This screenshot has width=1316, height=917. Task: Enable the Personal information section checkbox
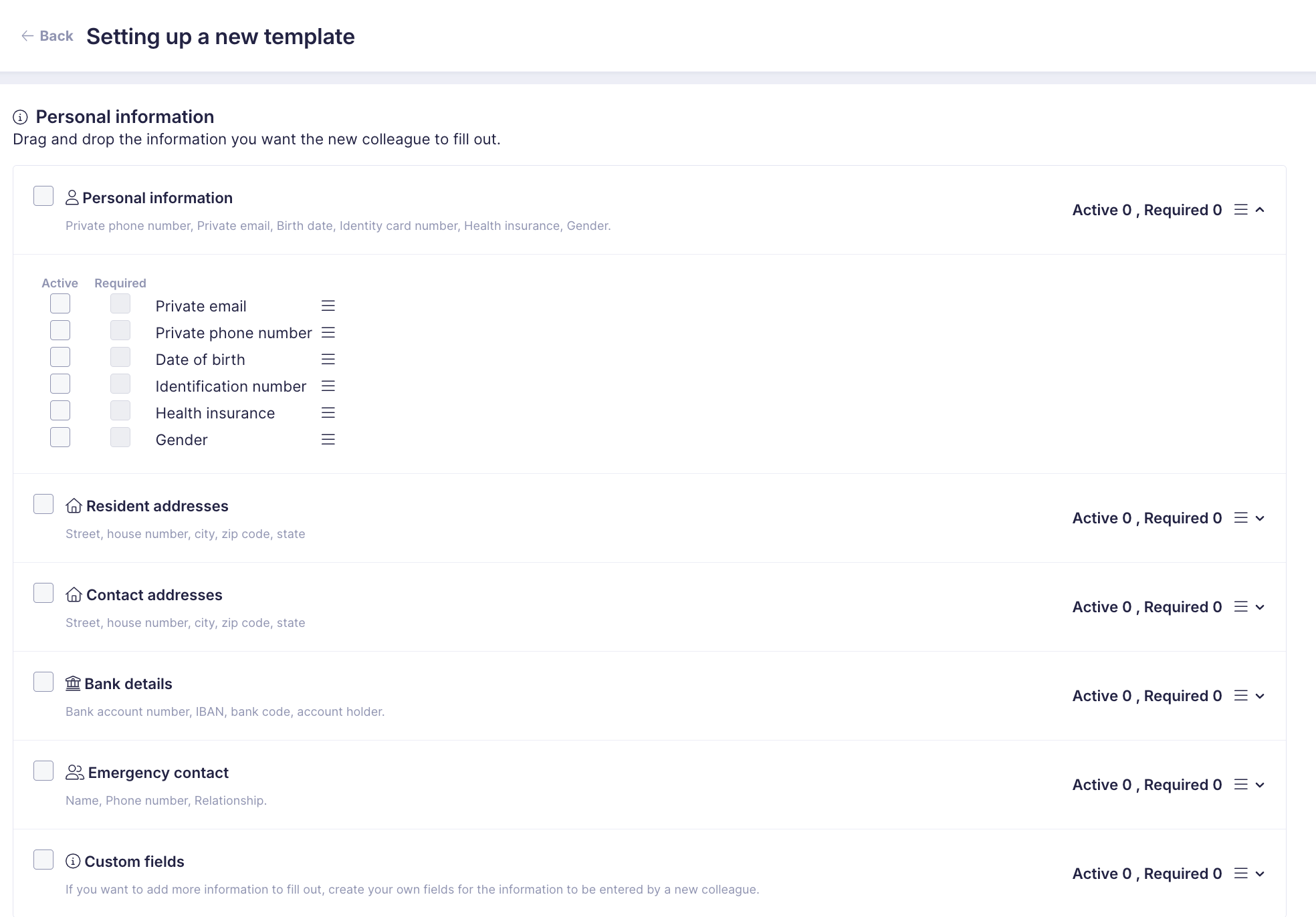tap(43, 196)
